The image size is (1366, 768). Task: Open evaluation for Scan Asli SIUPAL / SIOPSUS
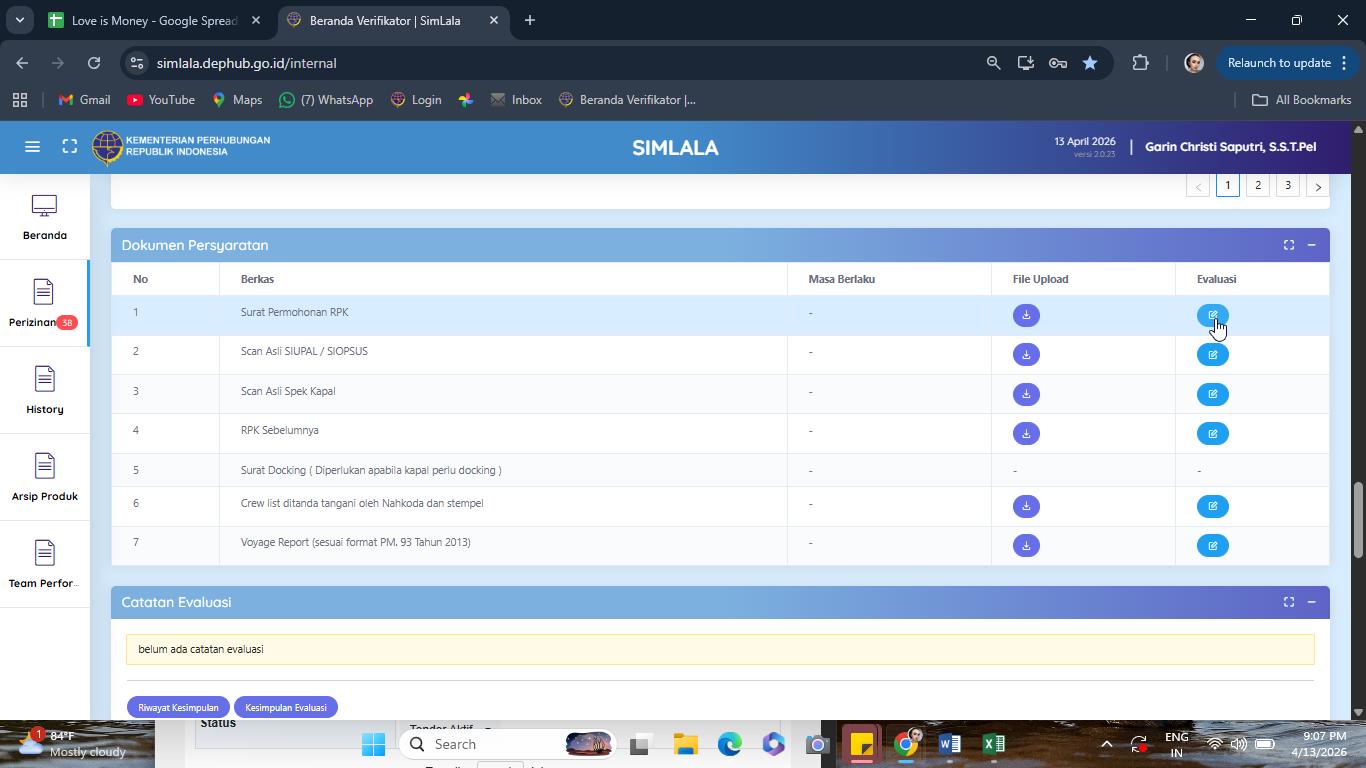(x=1213, y=355)
